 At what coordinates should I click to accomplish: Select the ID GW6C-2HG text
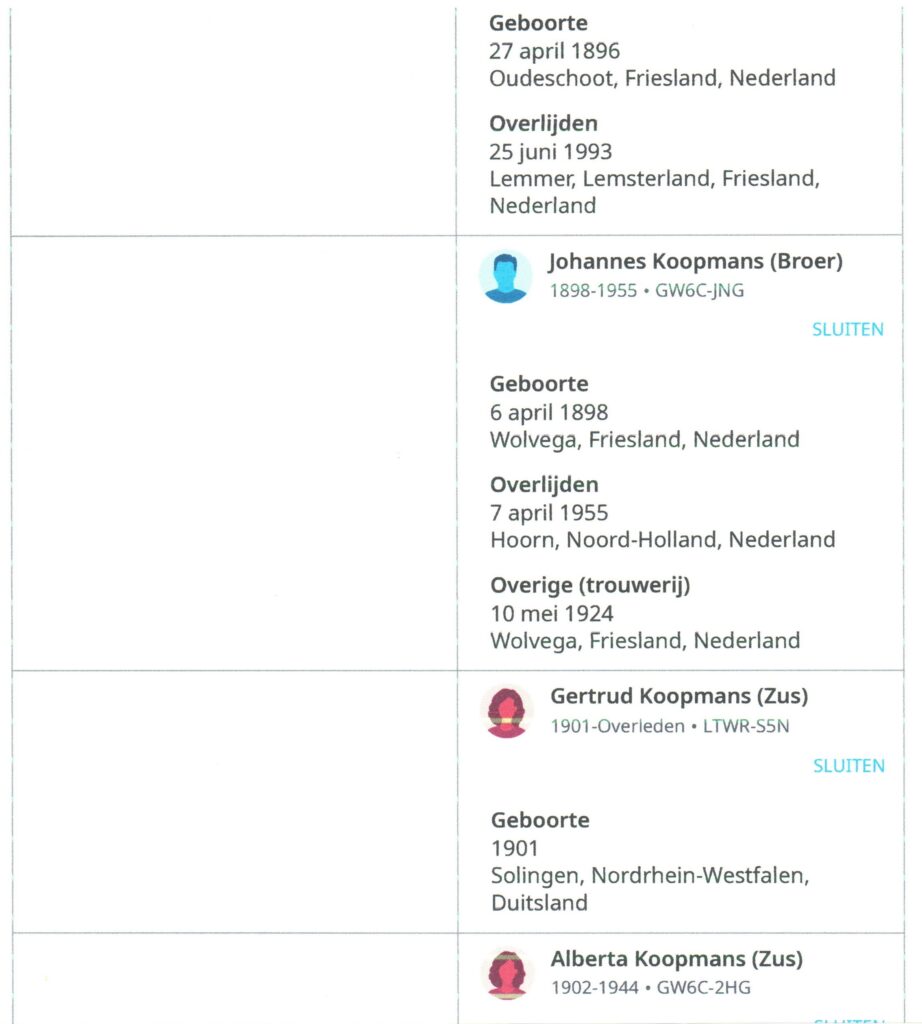coord(703,987)
